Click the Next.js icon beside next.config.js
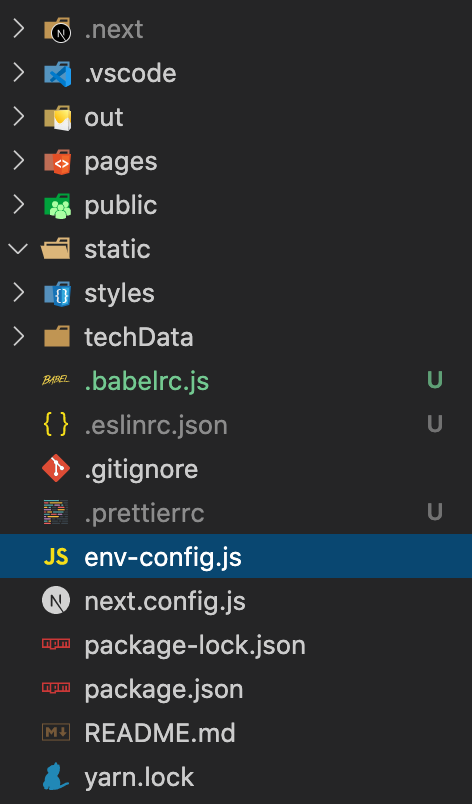 (x=56, y=600)
